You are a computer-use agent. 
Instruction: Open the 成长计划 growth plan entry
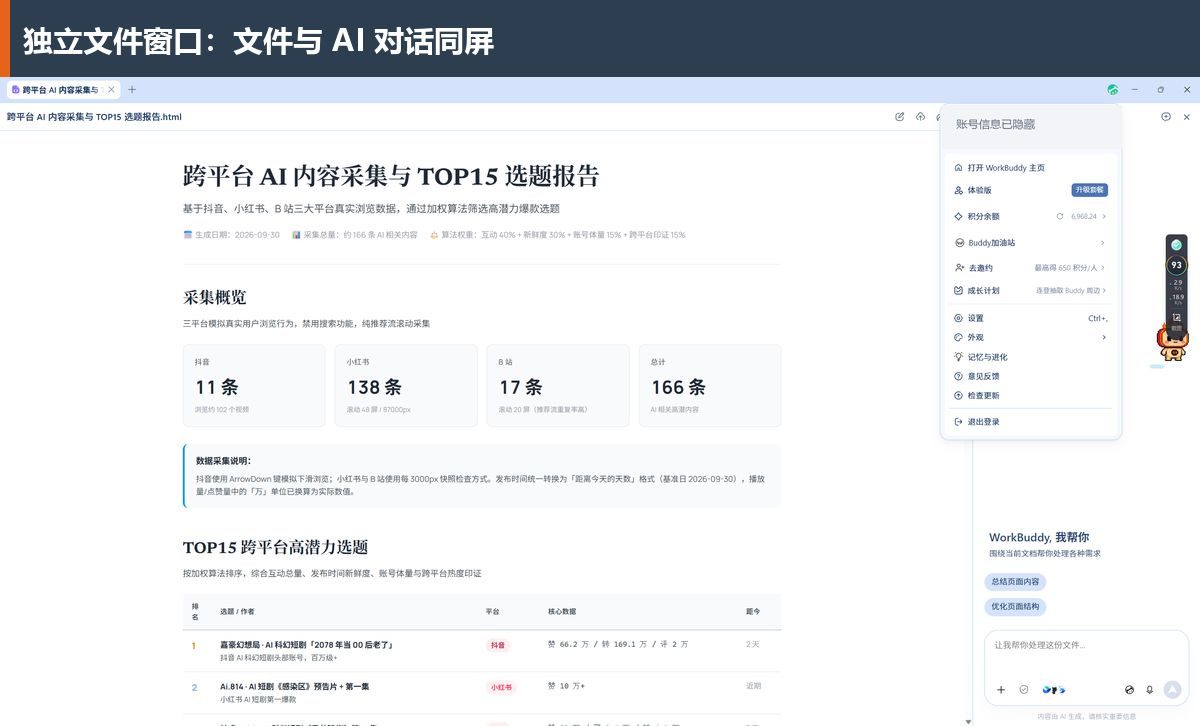1031,291
